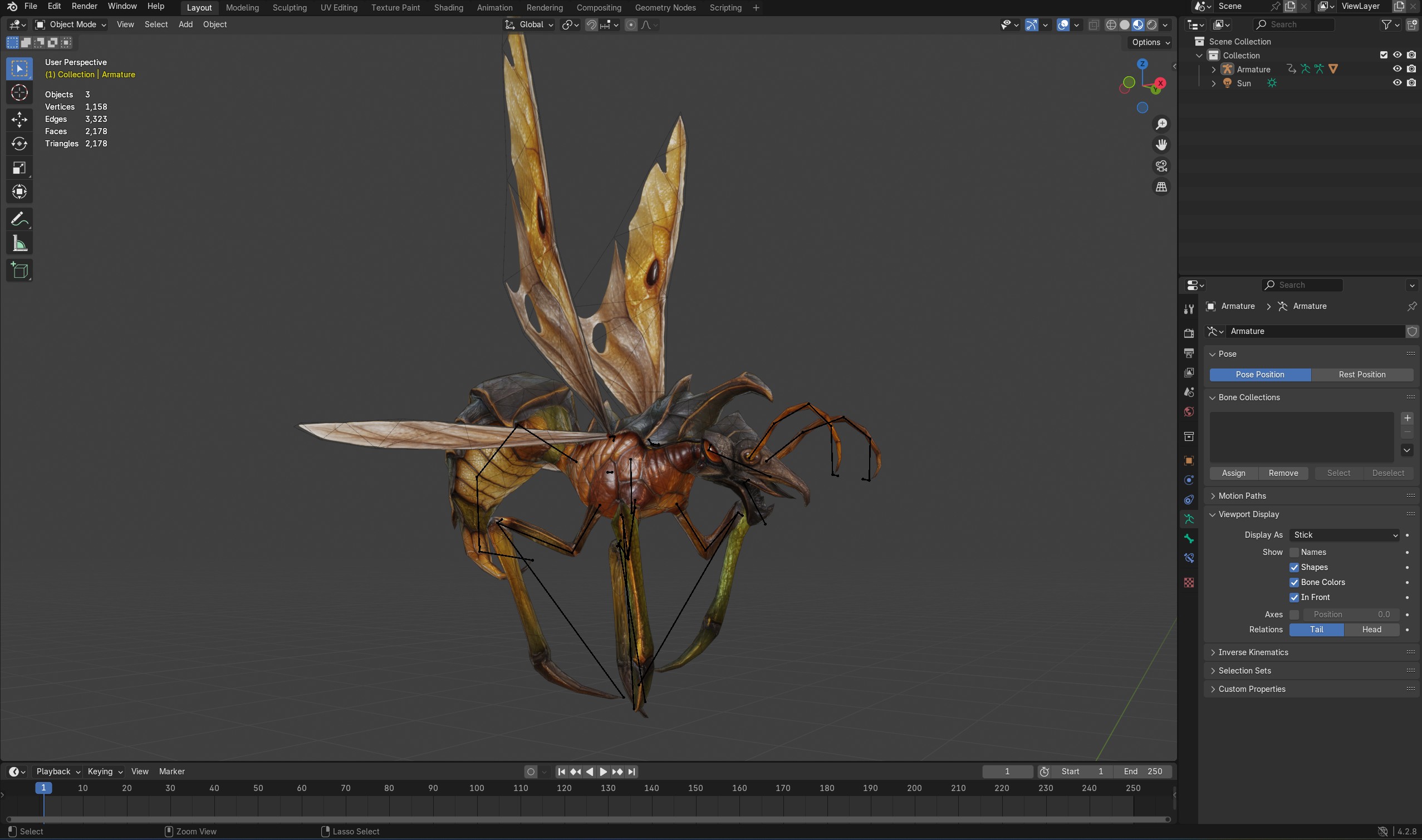
Task: Open the Display As dropdown
Action: tap(1344, 535)
